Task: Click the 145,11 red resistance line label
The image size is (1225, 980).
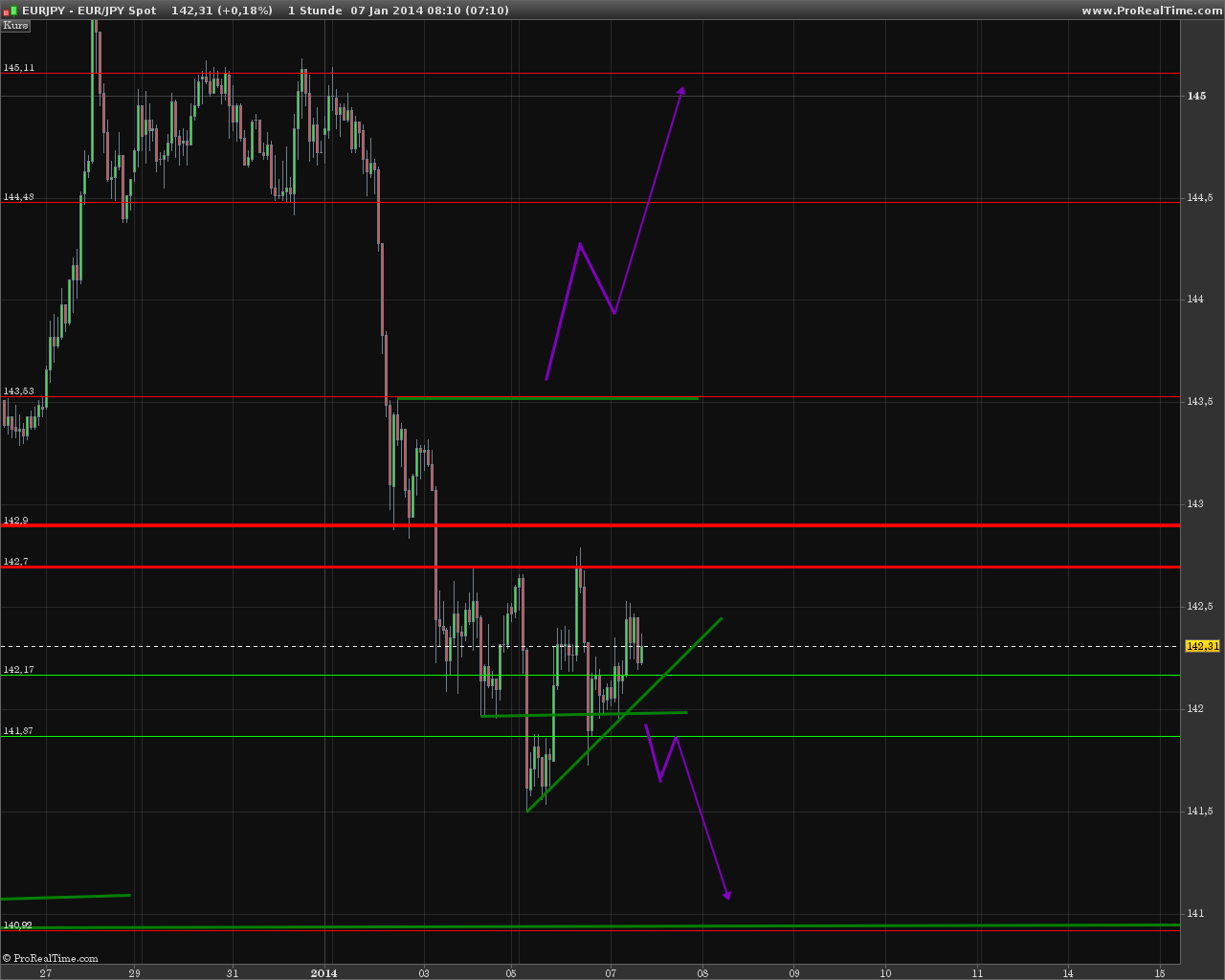Action: pyautogui.click(x=18, y=68)
